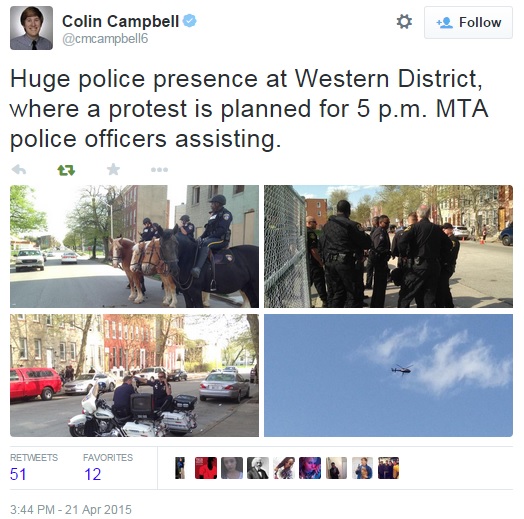Enlarge the police motorcycle photo

pos(134,375)
